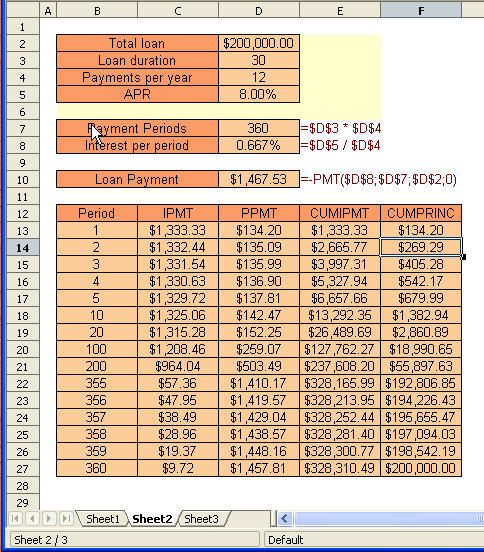Click the APR value 8.00%

click(259, 94)
